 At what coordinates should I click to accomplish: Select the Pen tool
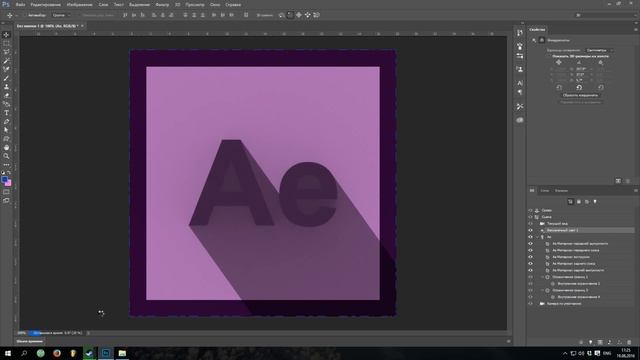click(6, 122)
